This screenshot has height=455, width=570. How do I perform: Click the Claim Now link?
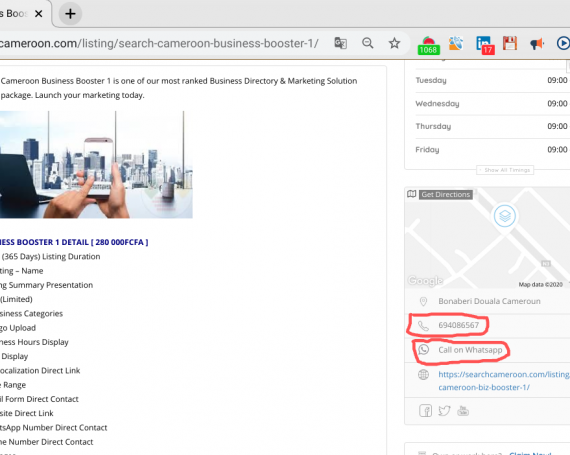coord(530,453)
